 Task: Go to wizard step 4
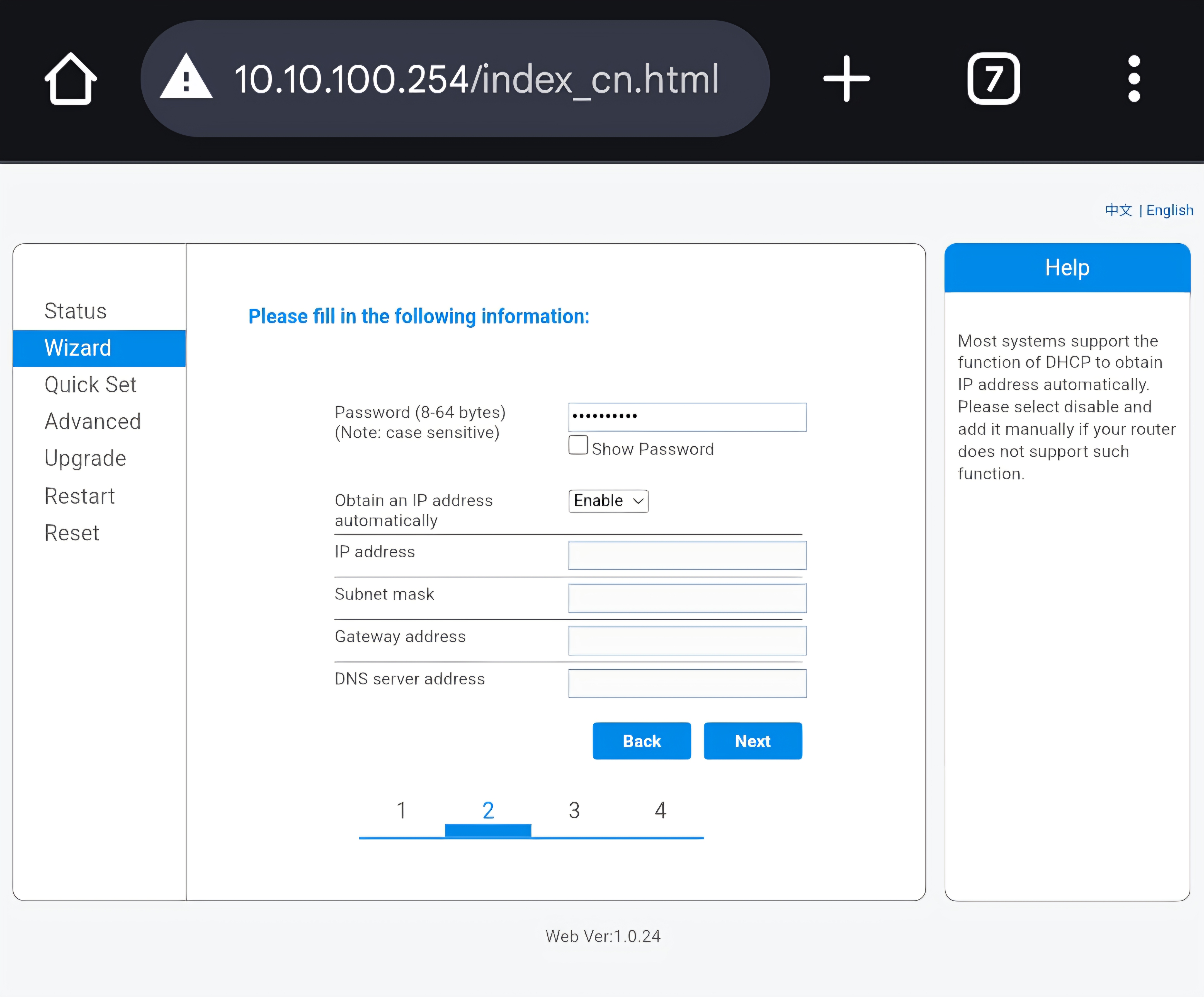point(661,810)
